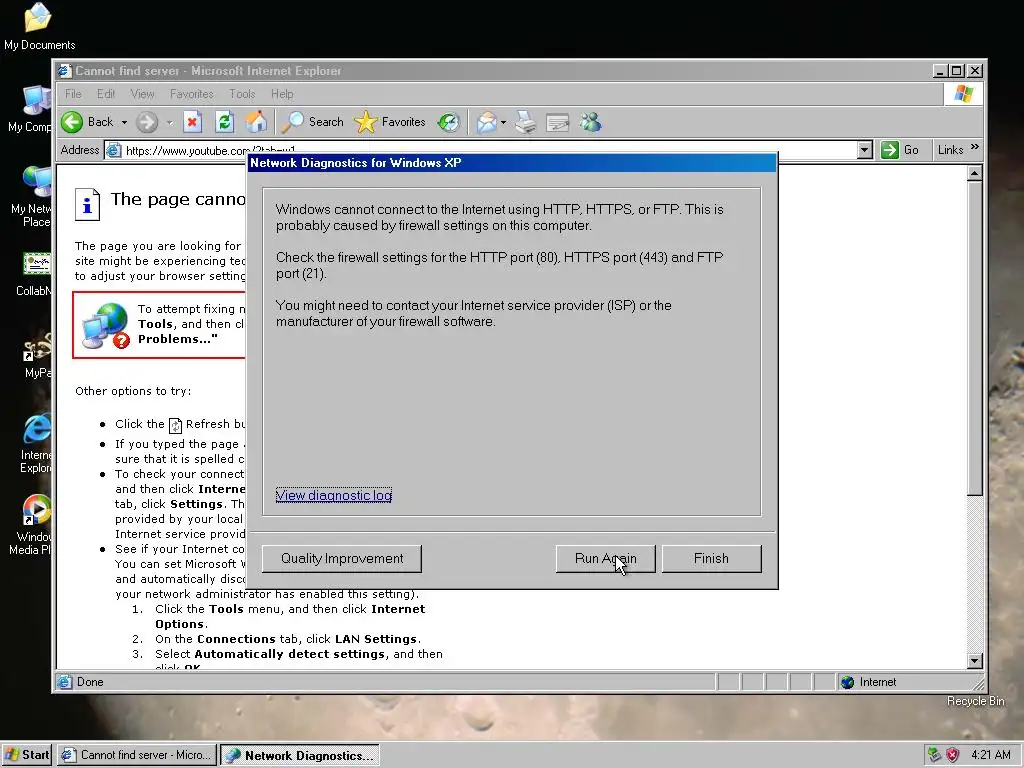Viewport: 1024px width, 768px height.
Task: Click the Forward arrow icon in Internet Explorer
Action: 147,122
